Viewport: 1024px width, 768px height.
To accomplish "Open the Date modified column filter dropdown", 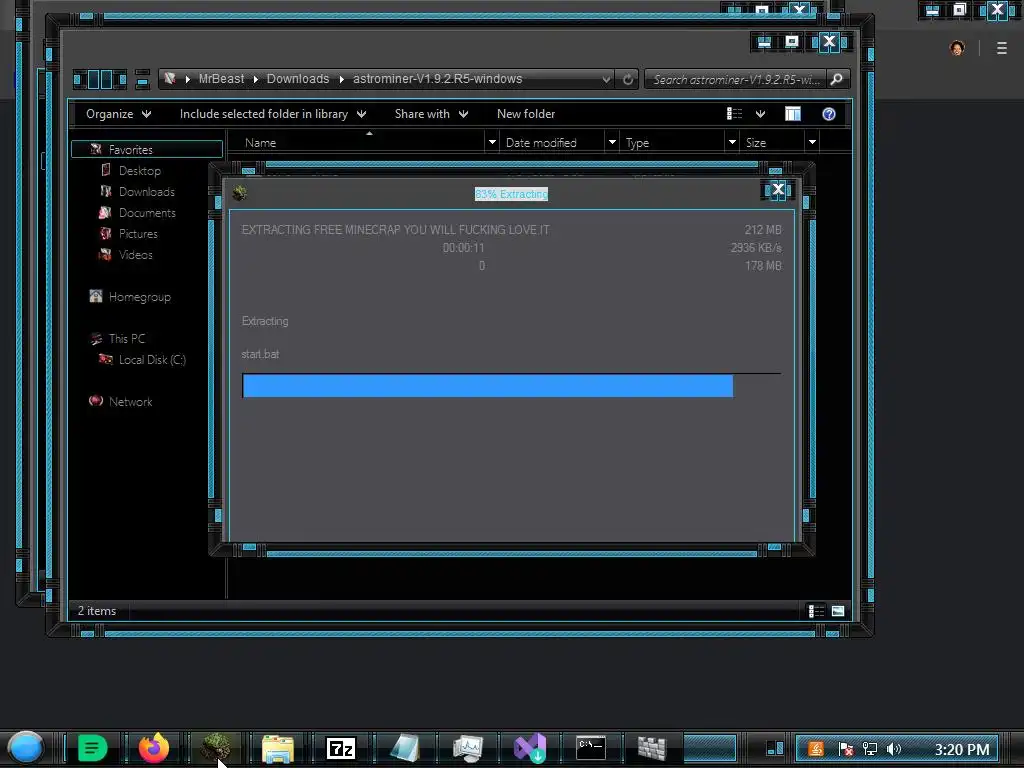I will tap(612, 142).
